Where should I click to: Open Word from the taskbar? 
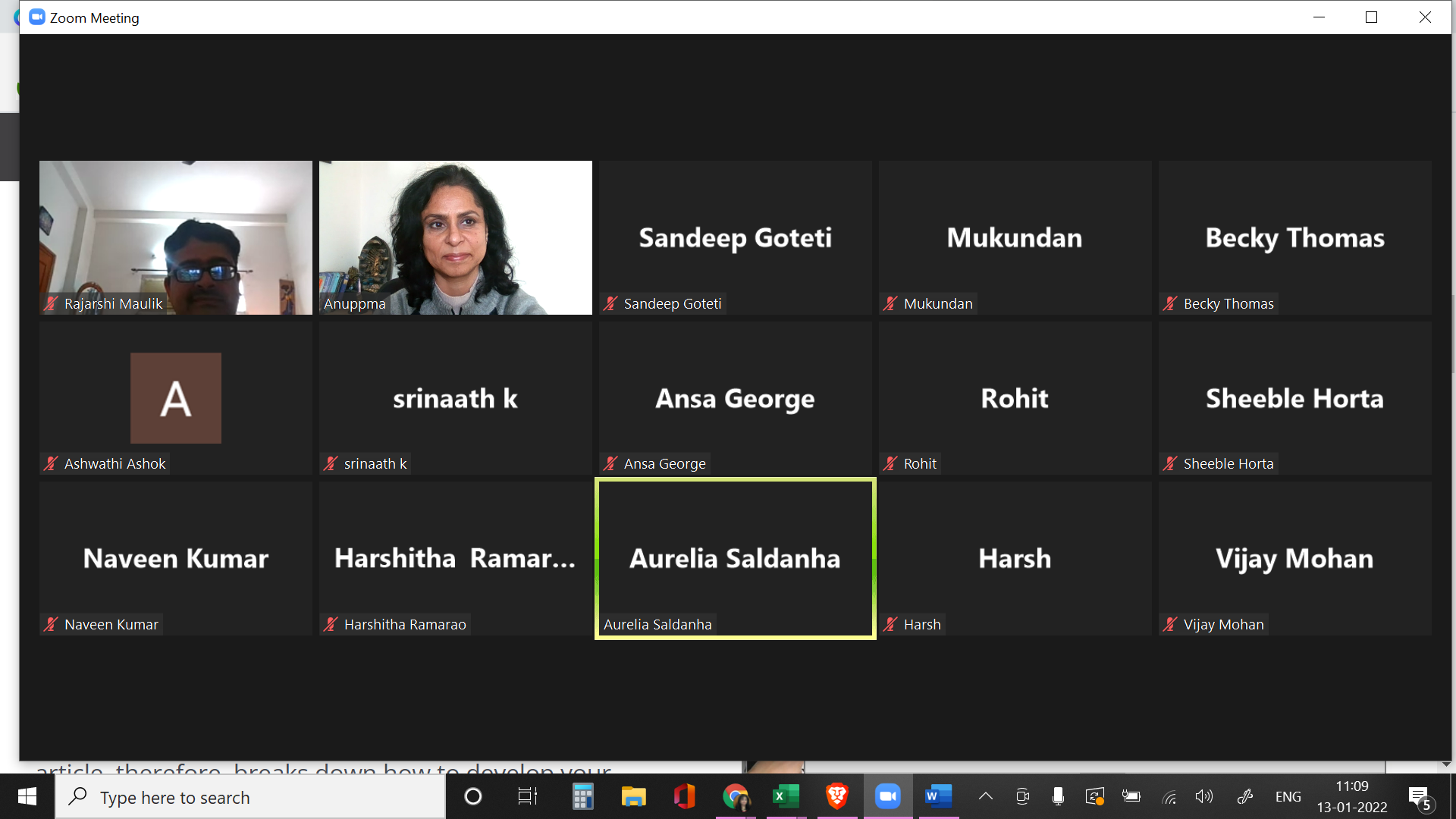click(x=938, y=796)
